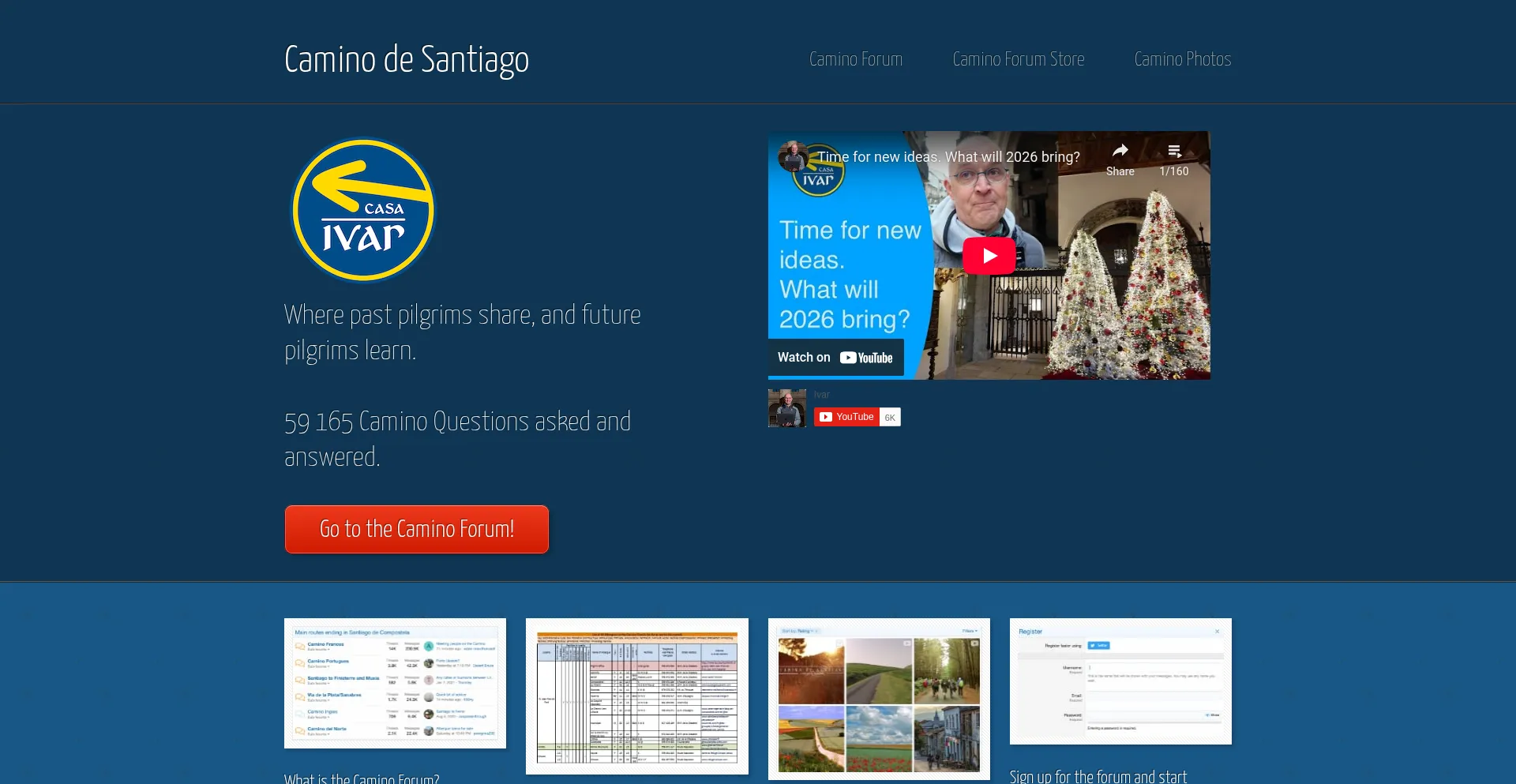The height and width of the screenshot is (784, 1516).
Task: Click the Camino de Santiago site title
Action: (x=406, y=58)
